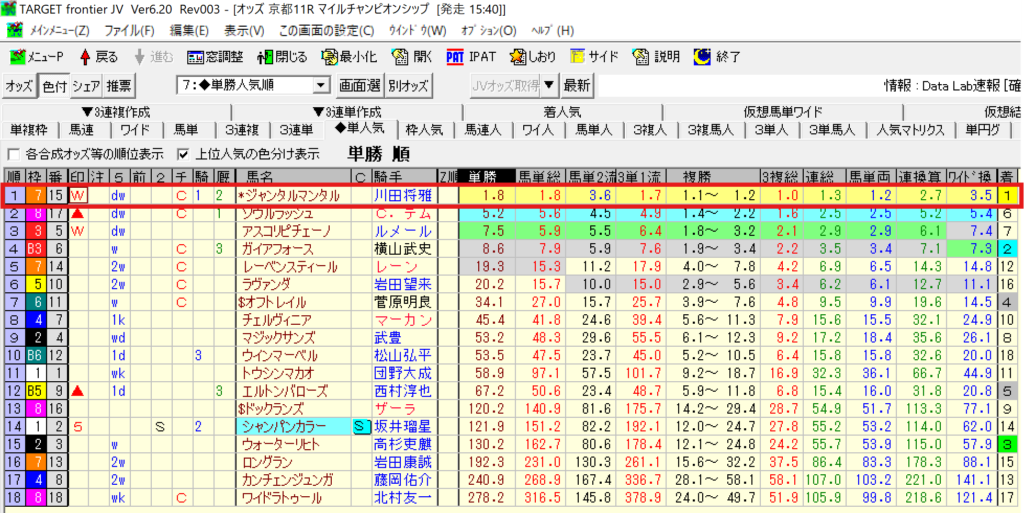The width and height of the screenshot is (1024, 513).
Task: Click the yellow 着 cell in first row
Action: (1009, 196)
